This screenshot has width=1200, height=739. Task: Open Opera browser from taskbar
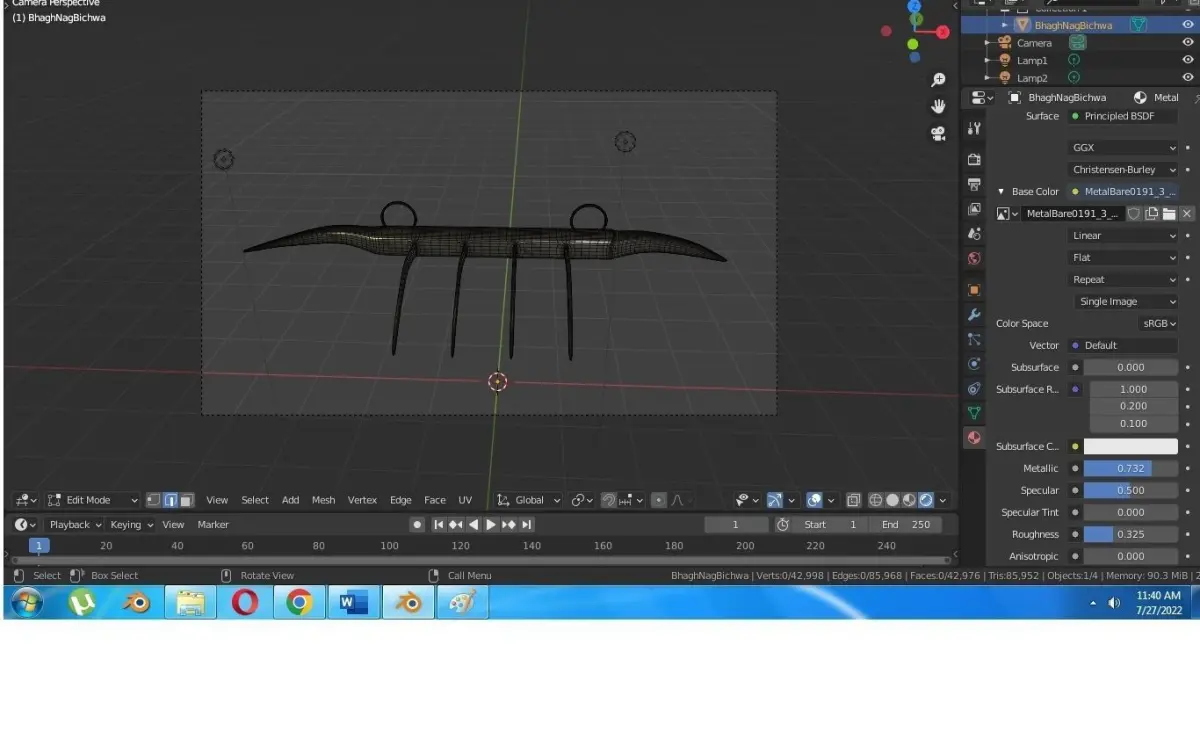click(x=245, y=603)
